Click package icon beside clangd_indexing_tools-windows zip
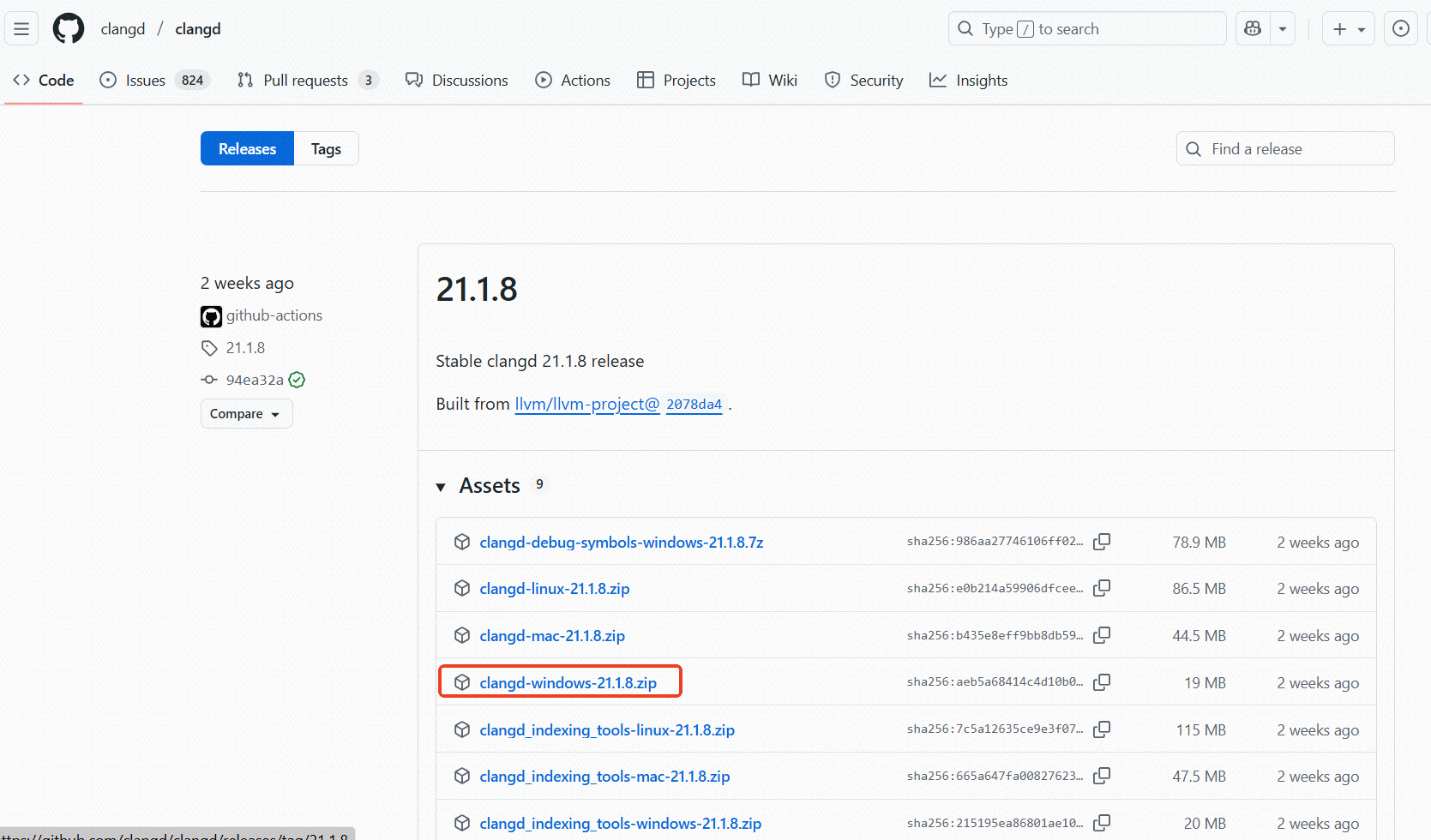 coord(462,823)
